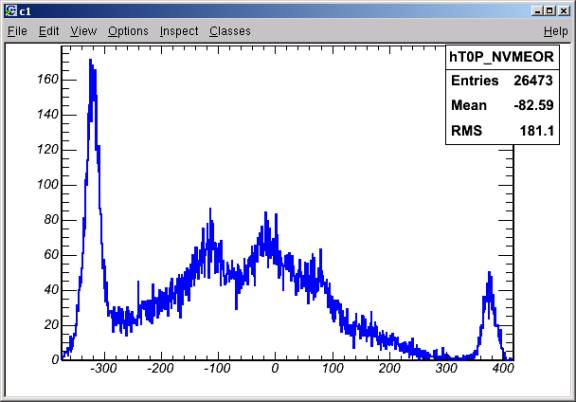Open the Inspect menu
This screenshot has height=402, width=576.
click(179, 31)
